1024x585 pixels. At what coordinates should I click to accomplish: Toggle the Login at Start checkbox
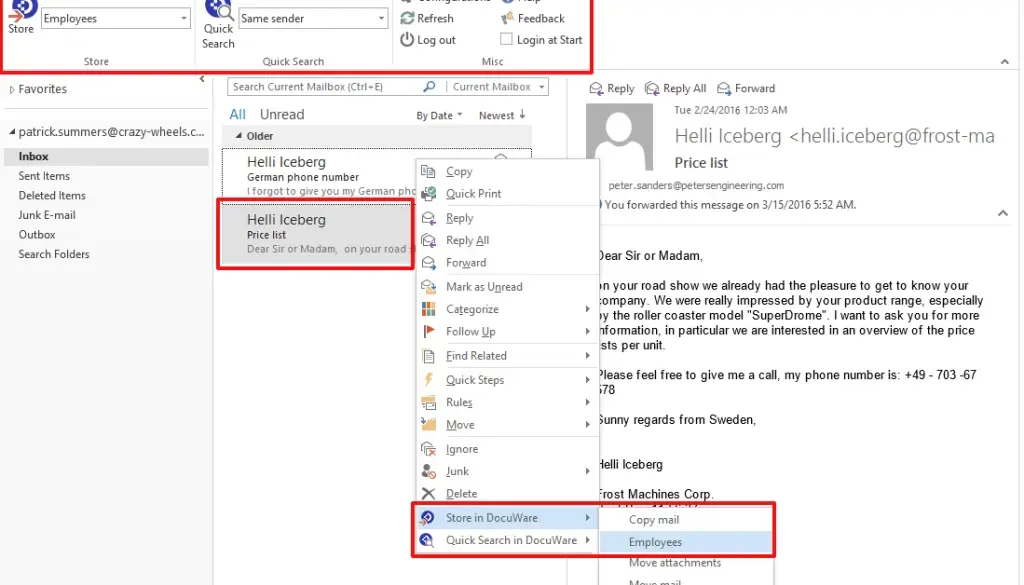tap(506, 39)
